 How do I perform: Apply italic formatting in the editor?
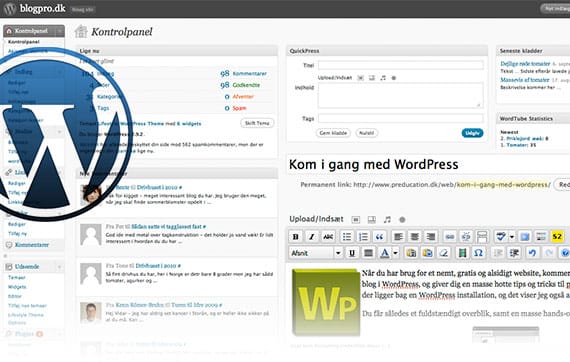pos(312,237)
